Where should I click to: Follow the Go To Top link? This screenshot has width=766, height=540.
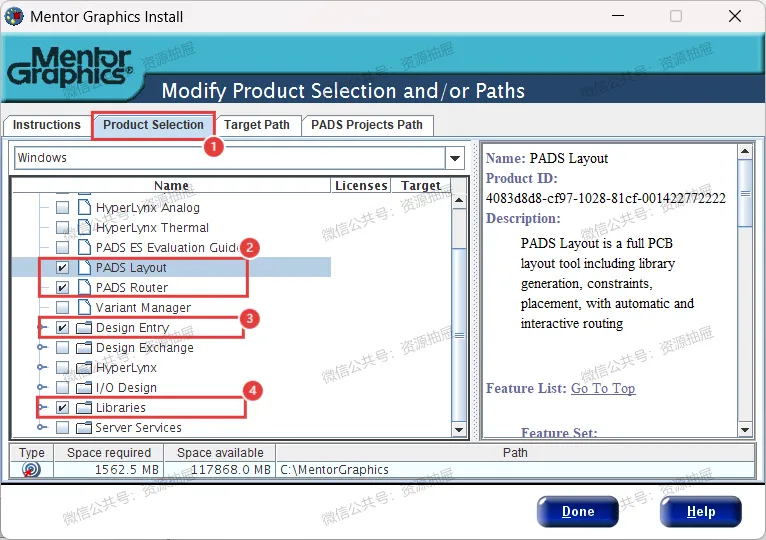point(603,388)
